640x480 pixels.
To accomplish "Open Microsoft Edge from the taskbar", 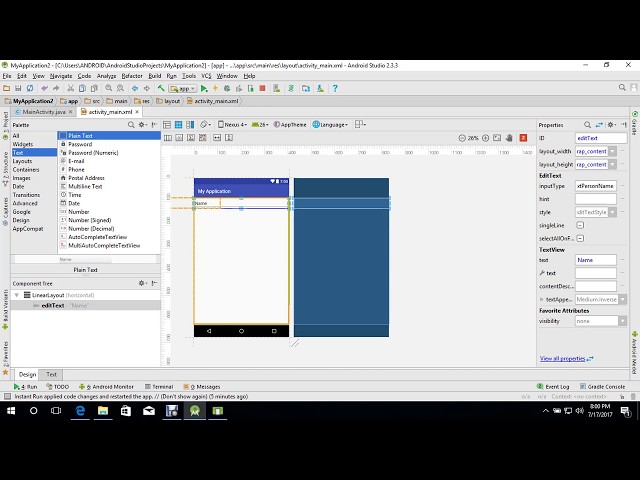I will (x=80, y=411).
